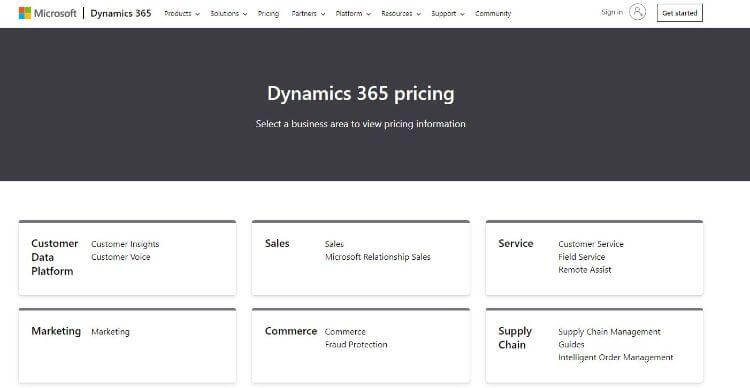
Task: Select the Customer Data Platform heading
Action: 55,257
